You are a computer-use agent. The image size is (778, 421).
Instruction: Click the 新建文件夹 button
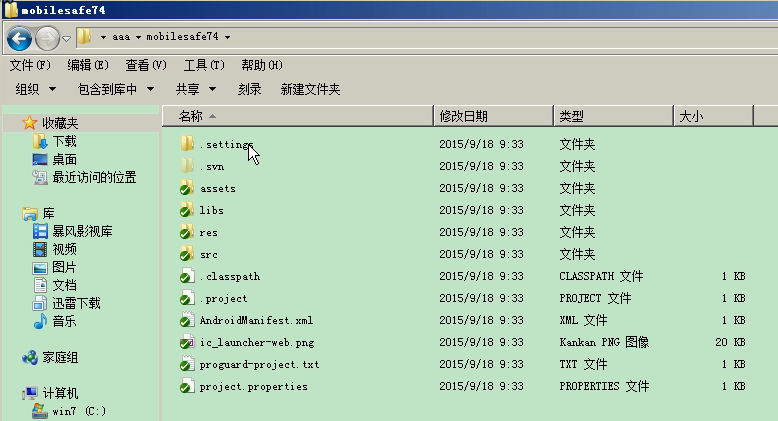click(310, 89)
